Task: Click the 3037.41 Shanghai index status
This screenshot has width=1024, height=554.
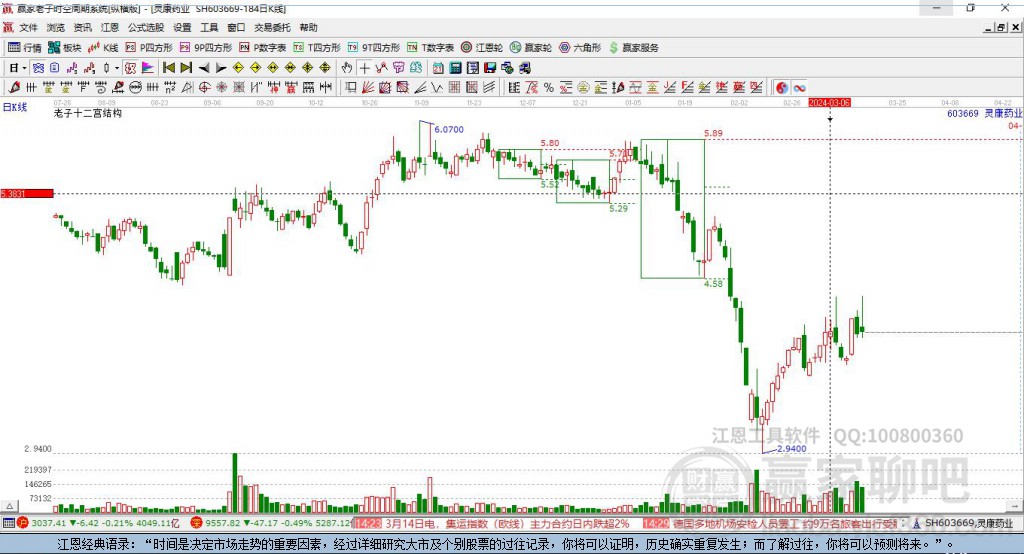Action: (48, 523)
